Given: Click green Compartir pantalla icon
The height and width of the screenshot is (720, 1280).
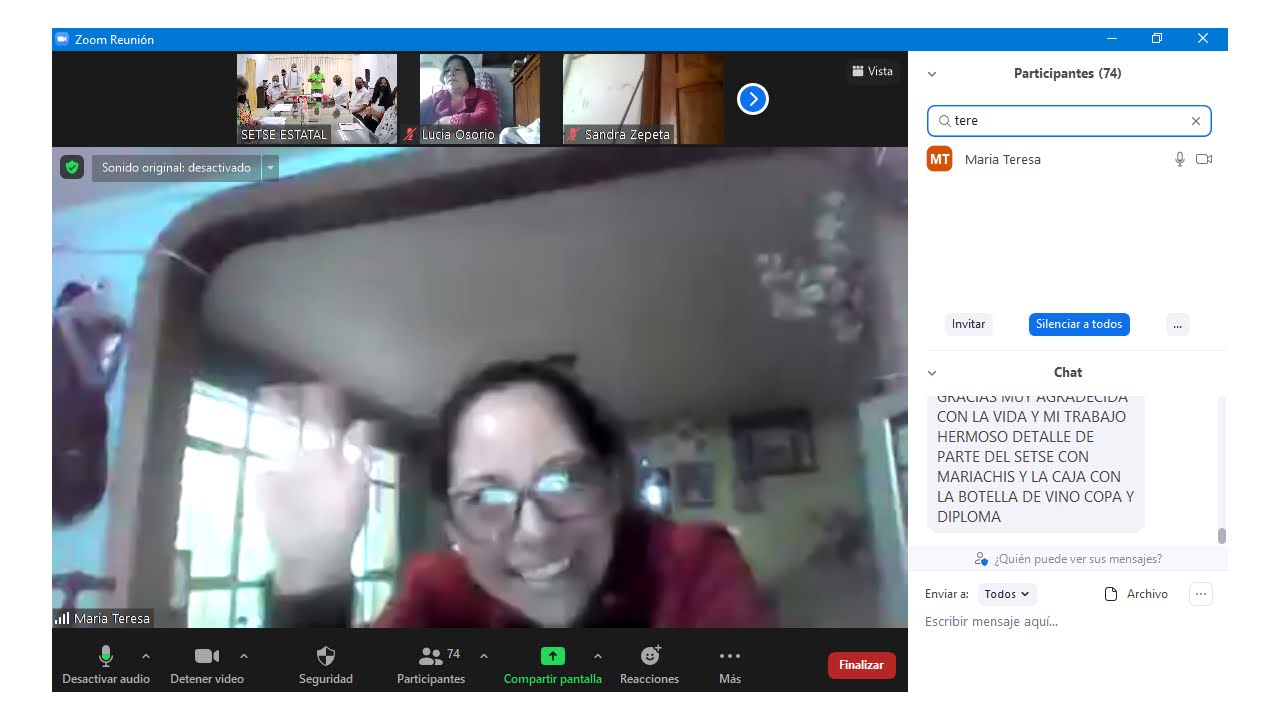Looking at the screenshot, I should (553, 656).
